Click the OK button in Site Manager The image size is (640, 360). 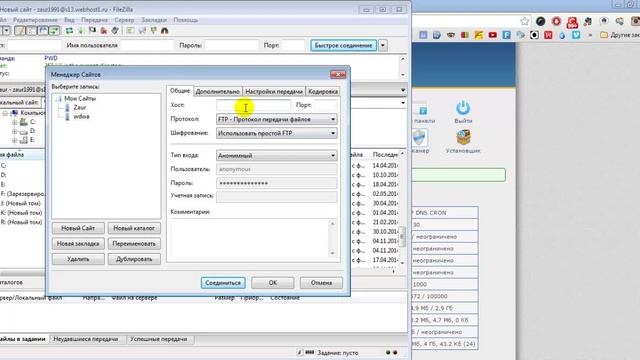click(x=273, y=282)
